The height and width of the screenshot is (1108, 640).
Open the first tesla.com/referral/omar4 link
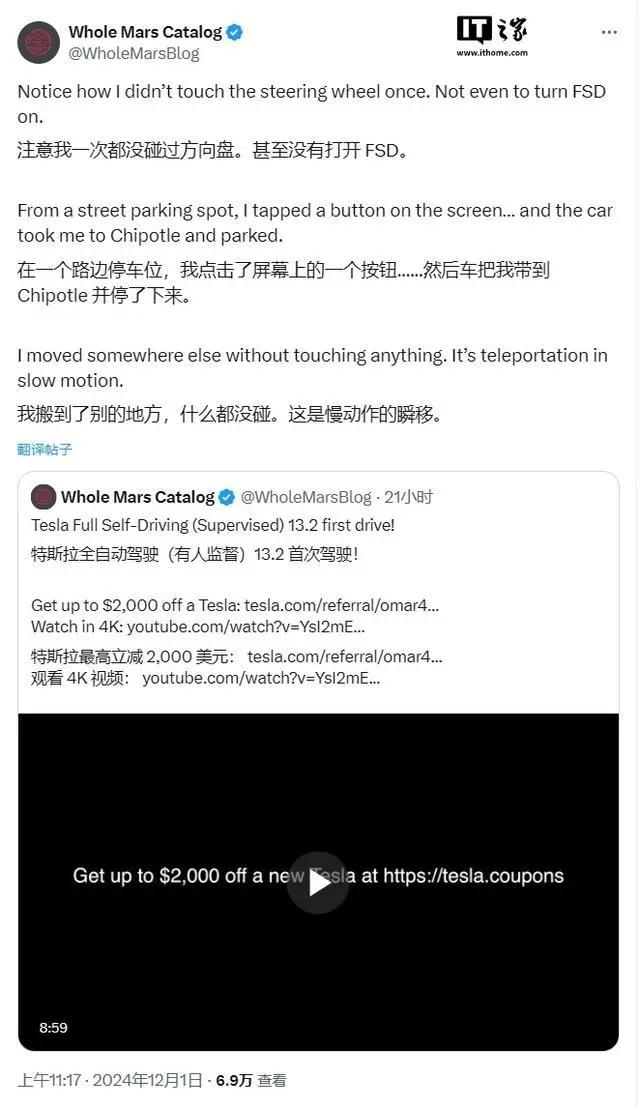click(342, 605)
